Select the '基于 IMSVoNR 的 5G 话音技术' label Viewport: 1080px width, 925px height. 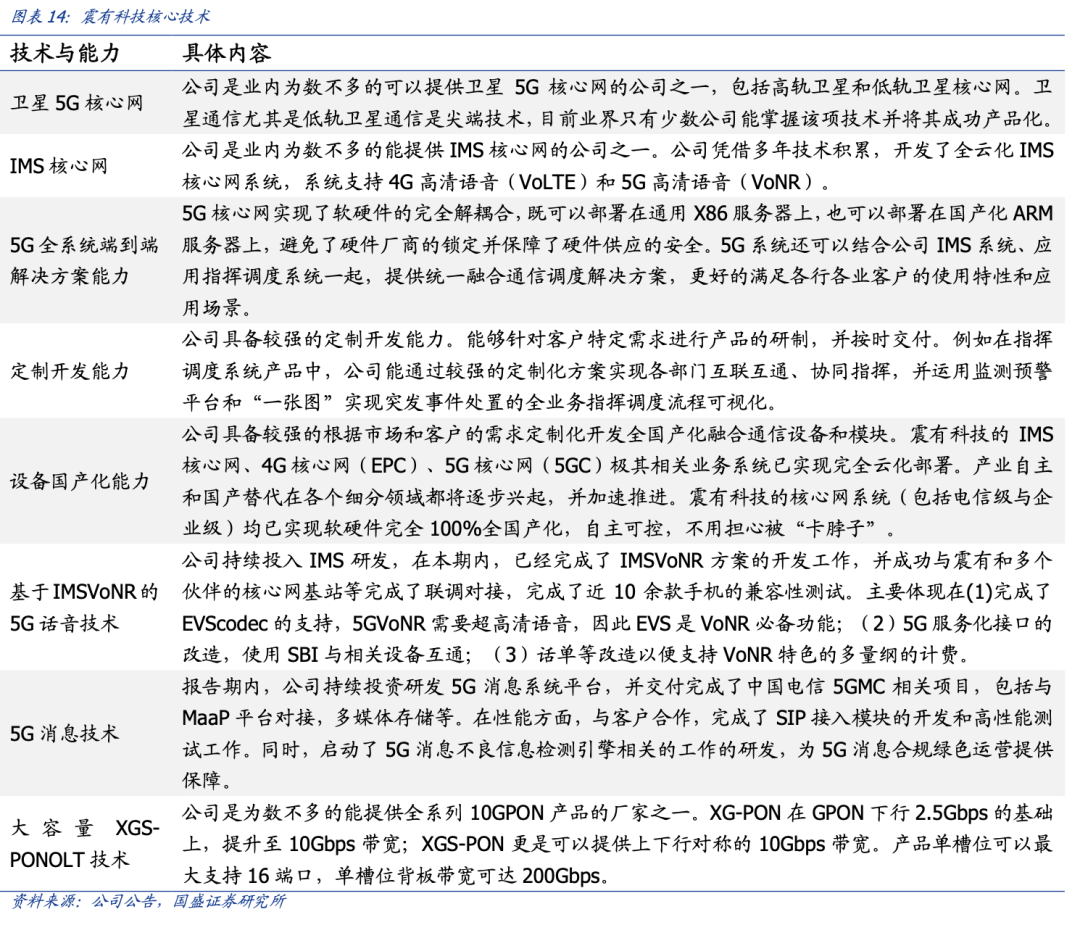(84, 607)
